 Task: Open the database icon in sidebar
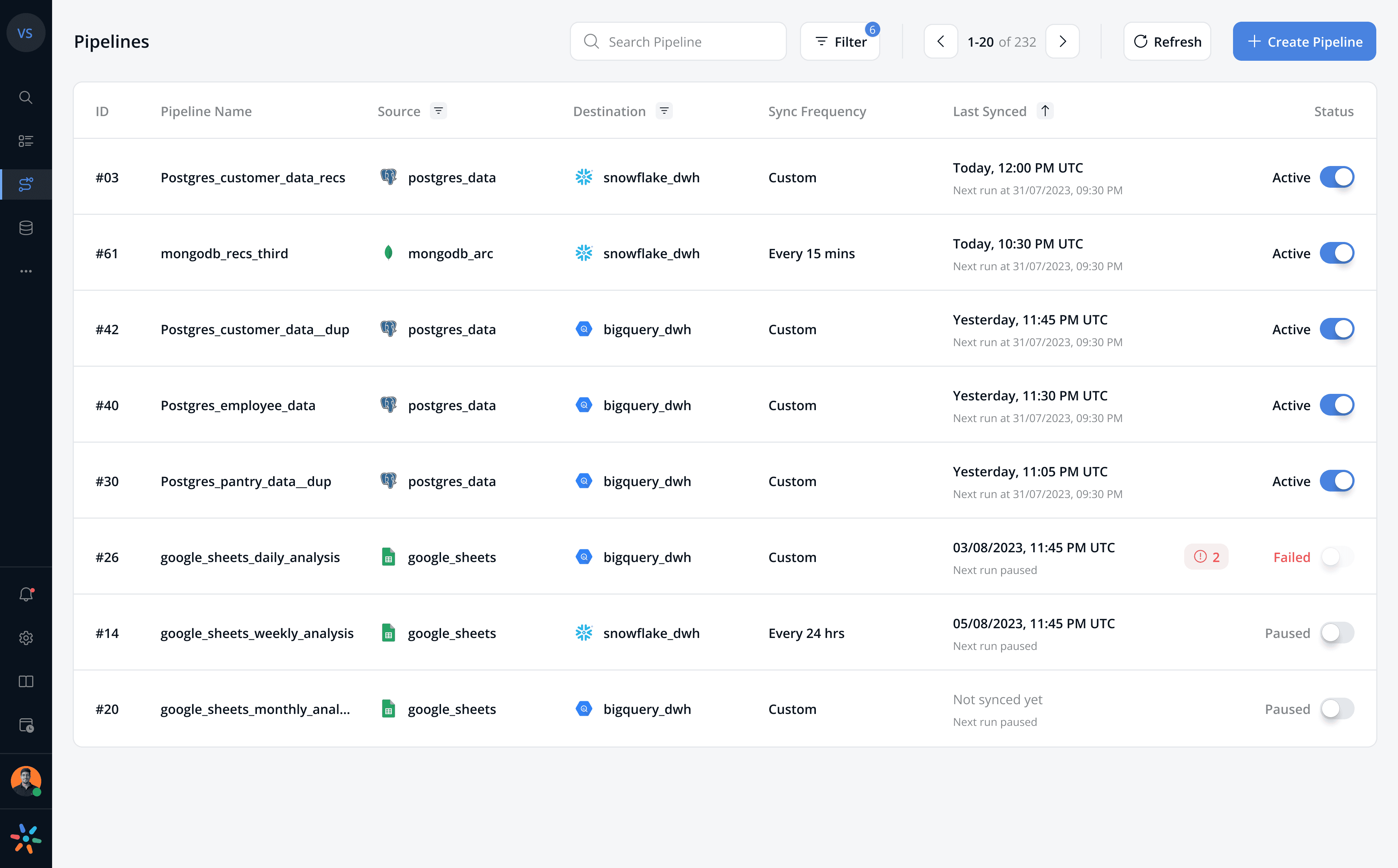26,228
